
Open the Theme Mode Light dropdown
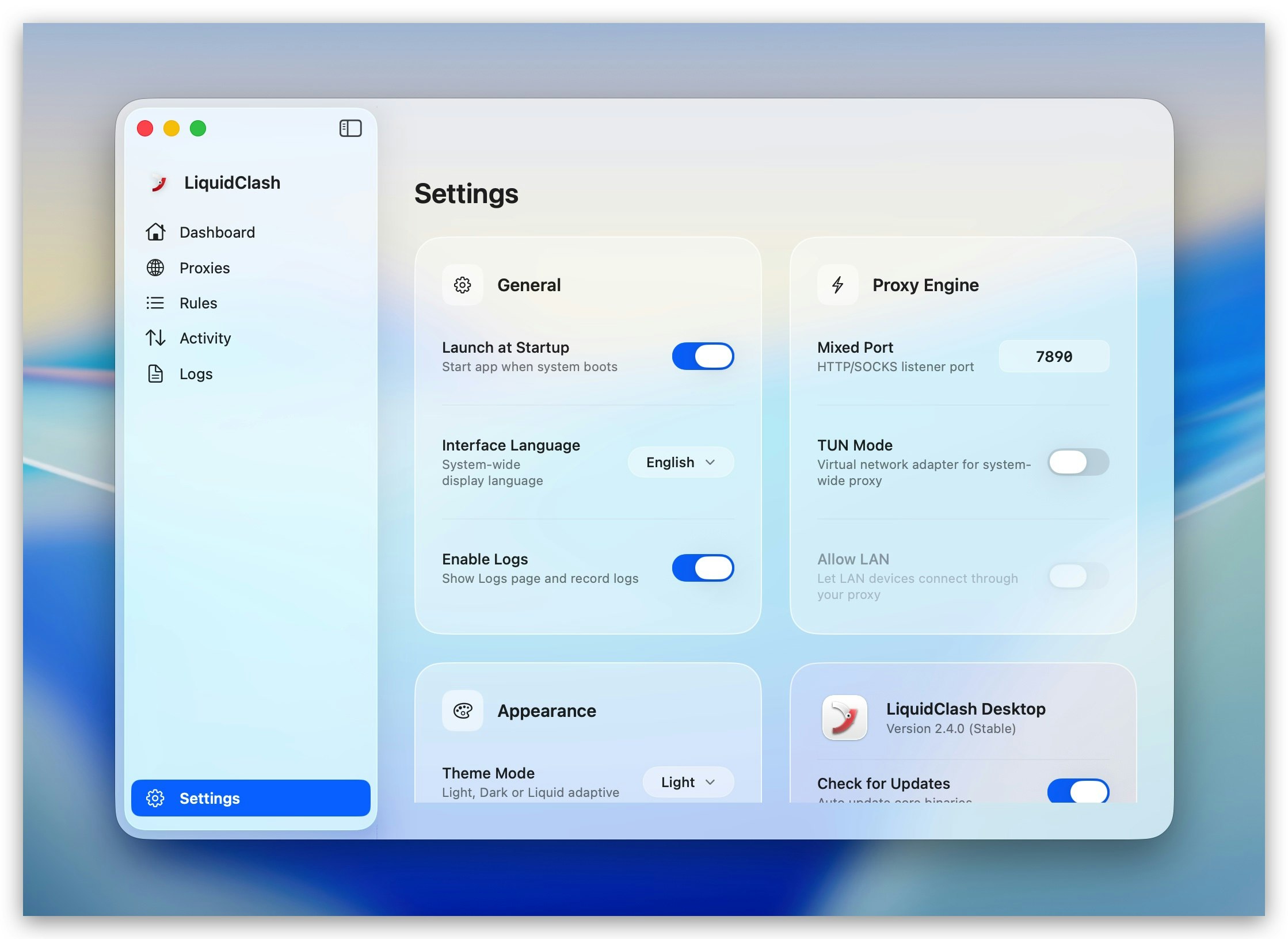click(x=688, y=782)
